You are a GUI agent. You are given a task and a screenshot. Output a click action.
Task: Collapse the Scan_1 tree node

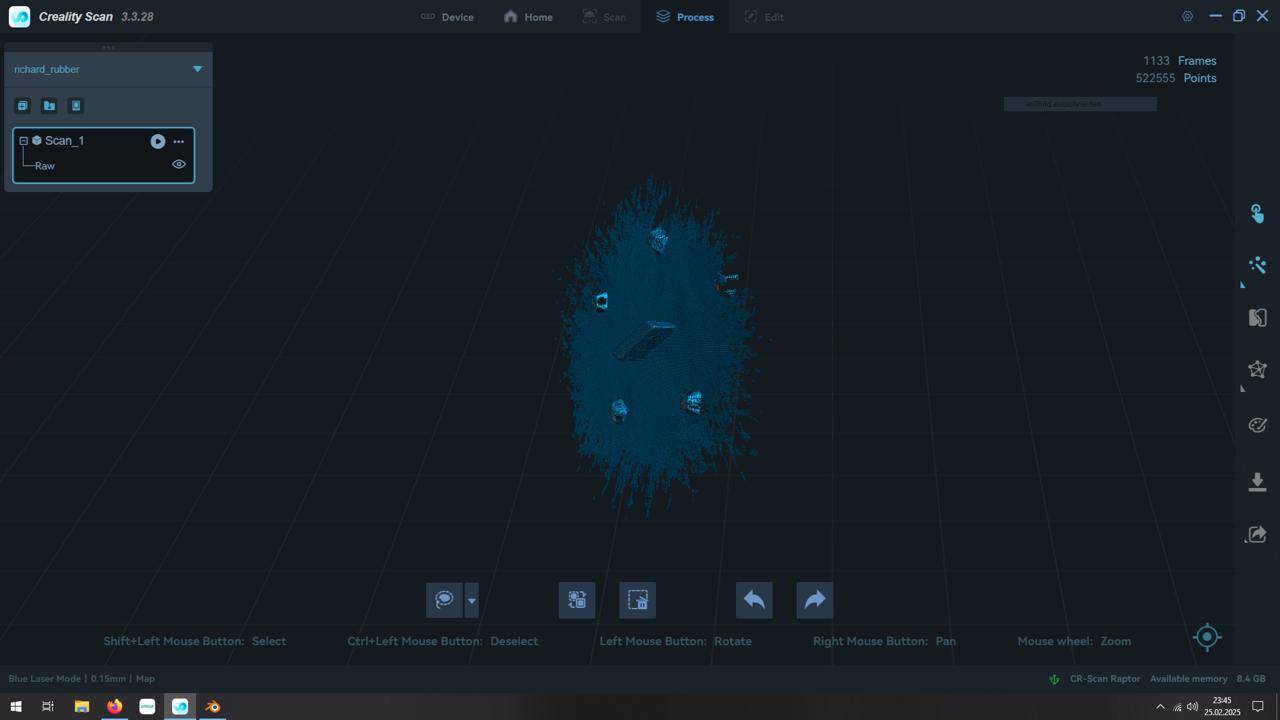point(24,141)
